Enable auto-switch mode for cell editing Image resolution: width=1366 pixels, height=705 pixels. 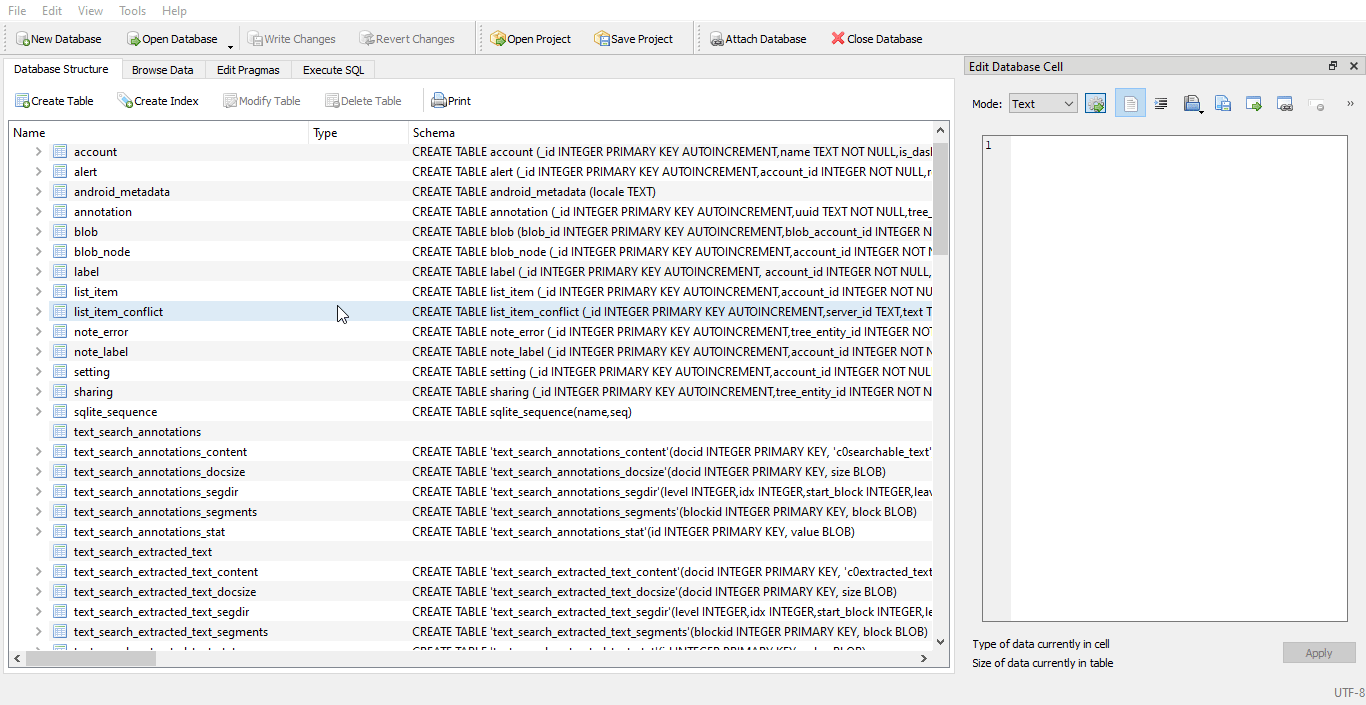pyautogui.click(x=1095, y=103)
